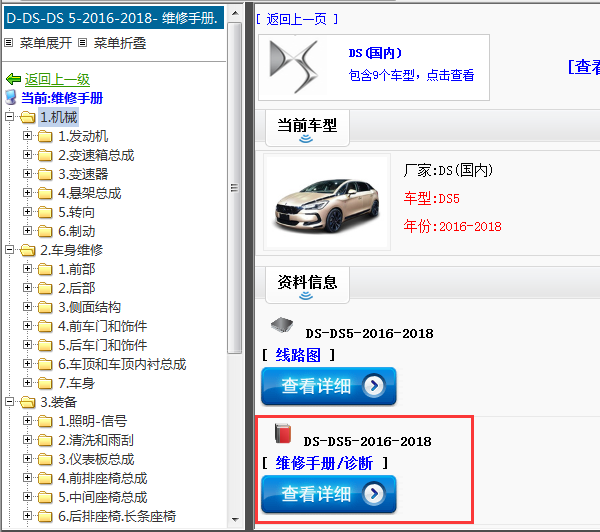The image size is (600, 532).
Task: Click the tree panel scrollbar thumb
Action: 235,188
